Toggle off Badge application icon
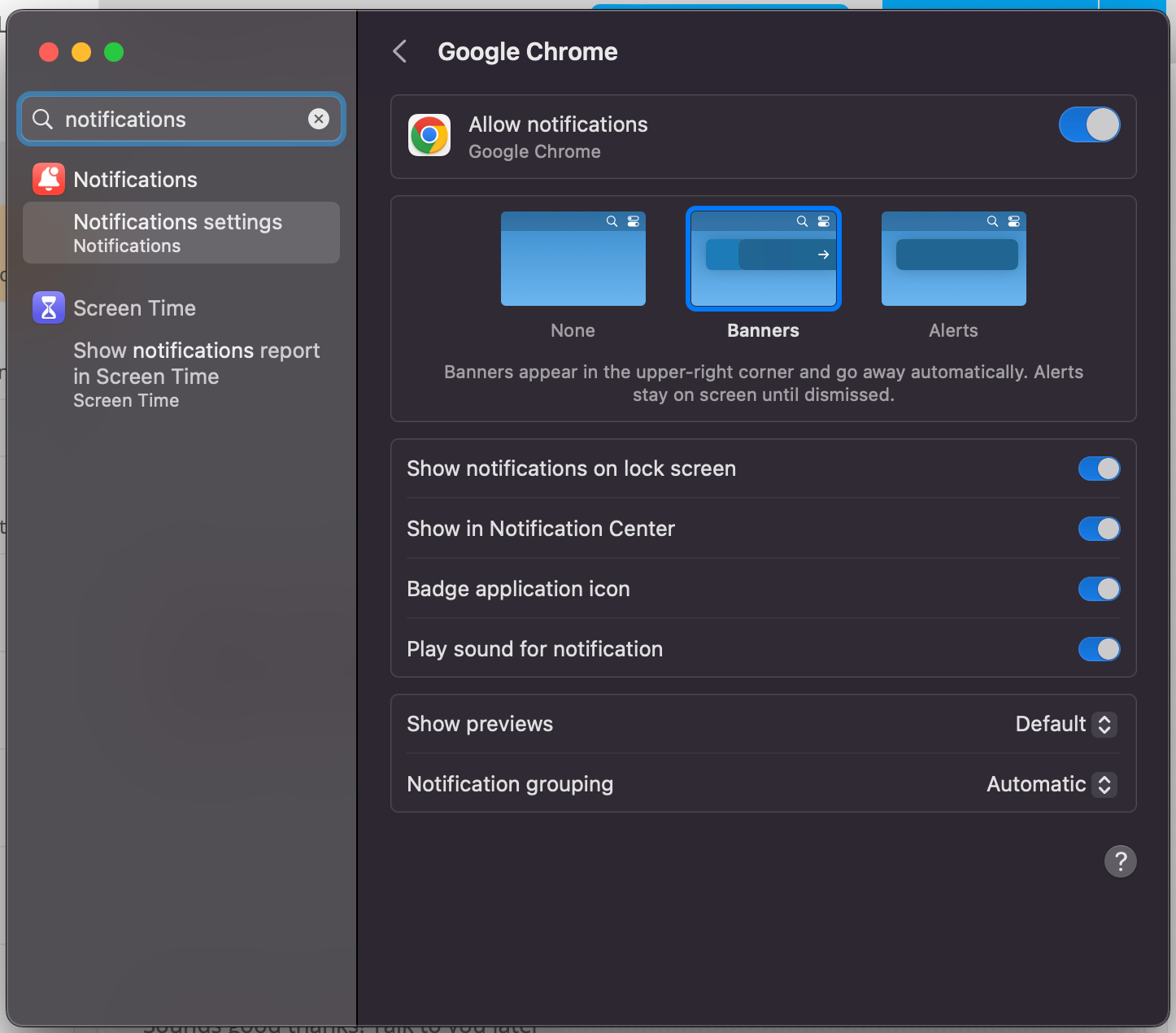Screen dimensions: 1176x1033 click(x=1099, y=589)
